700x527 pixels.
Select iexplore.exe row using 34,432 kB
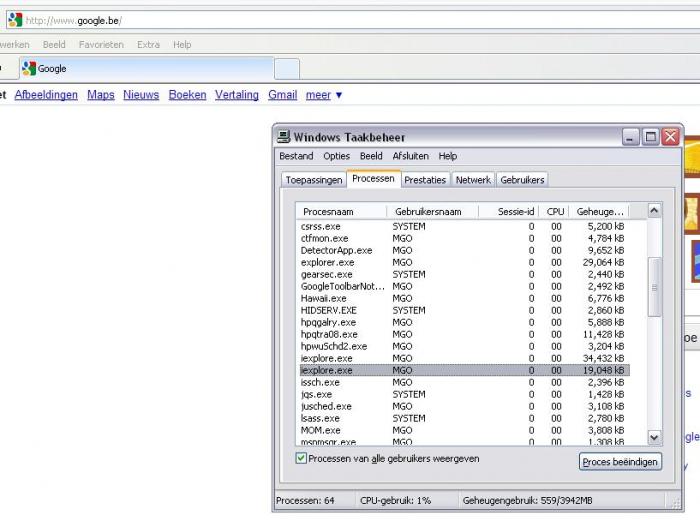point(465,359)
